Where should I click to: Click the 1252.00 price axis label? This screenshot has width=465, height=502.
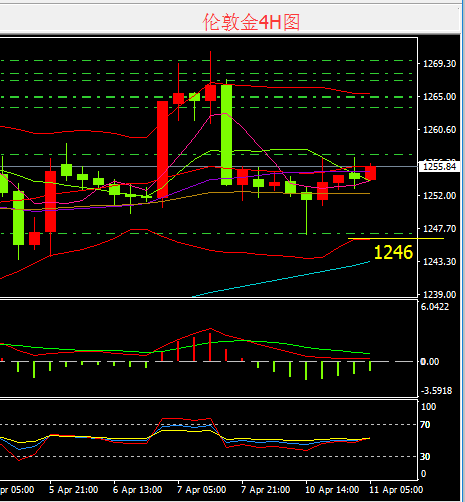(439, 195)
